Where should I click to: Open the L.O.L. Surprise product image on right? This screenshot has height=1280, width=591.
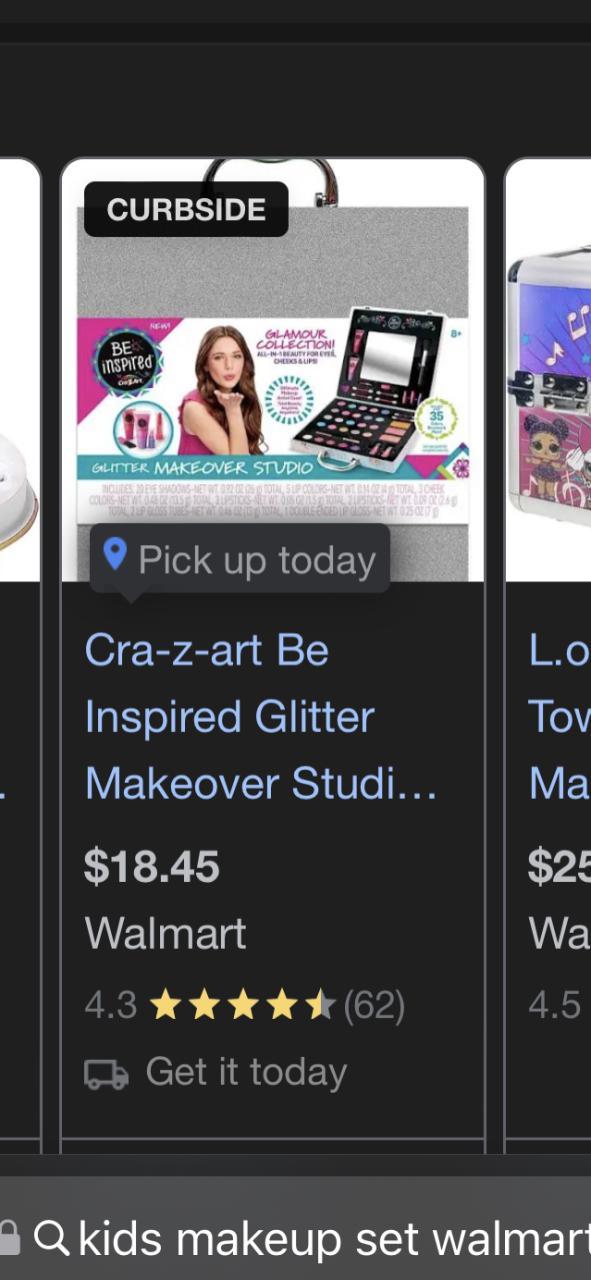(x=548, y=370)
